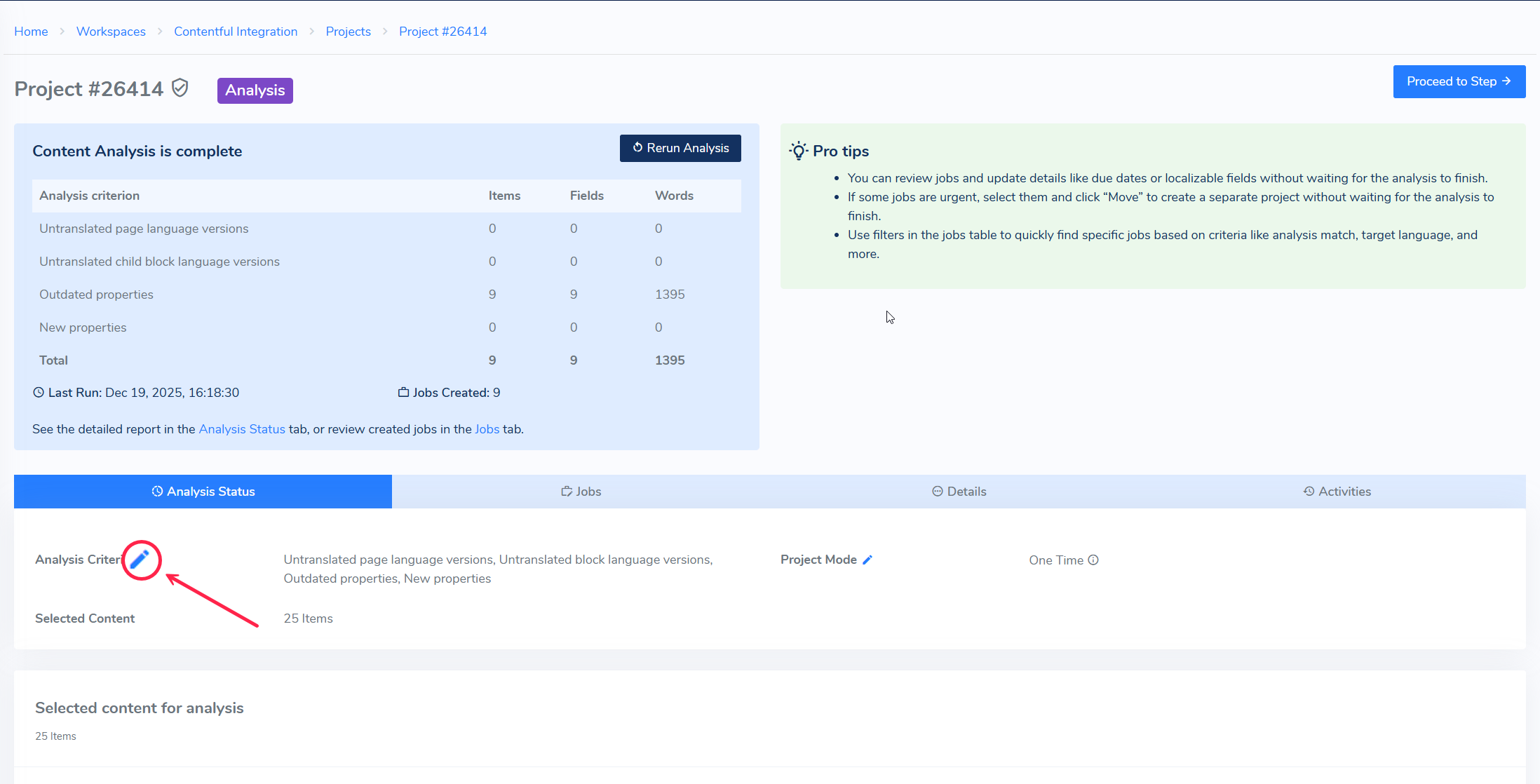Navigate to Projects breadcrumb

tap(349, 32)
